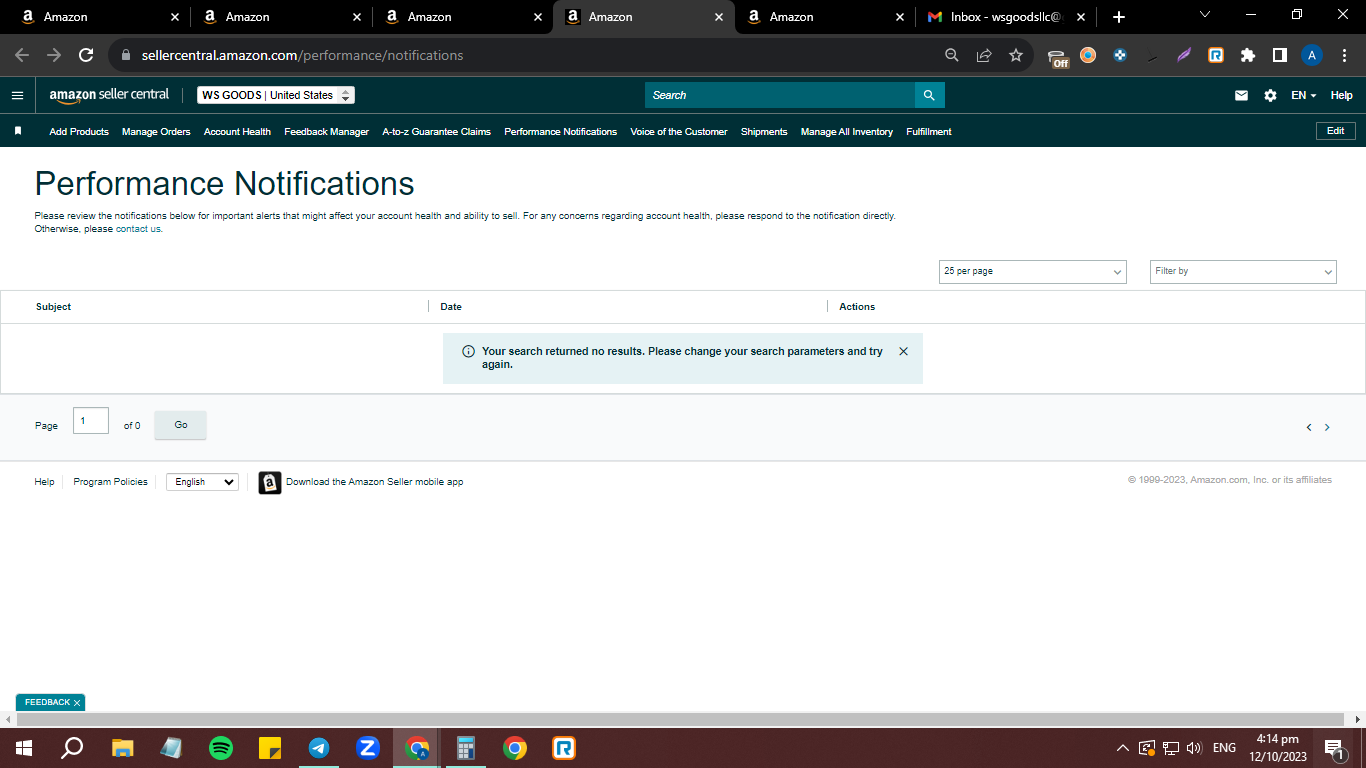Close the FEEDBACK tab

(x=77, y=703)
